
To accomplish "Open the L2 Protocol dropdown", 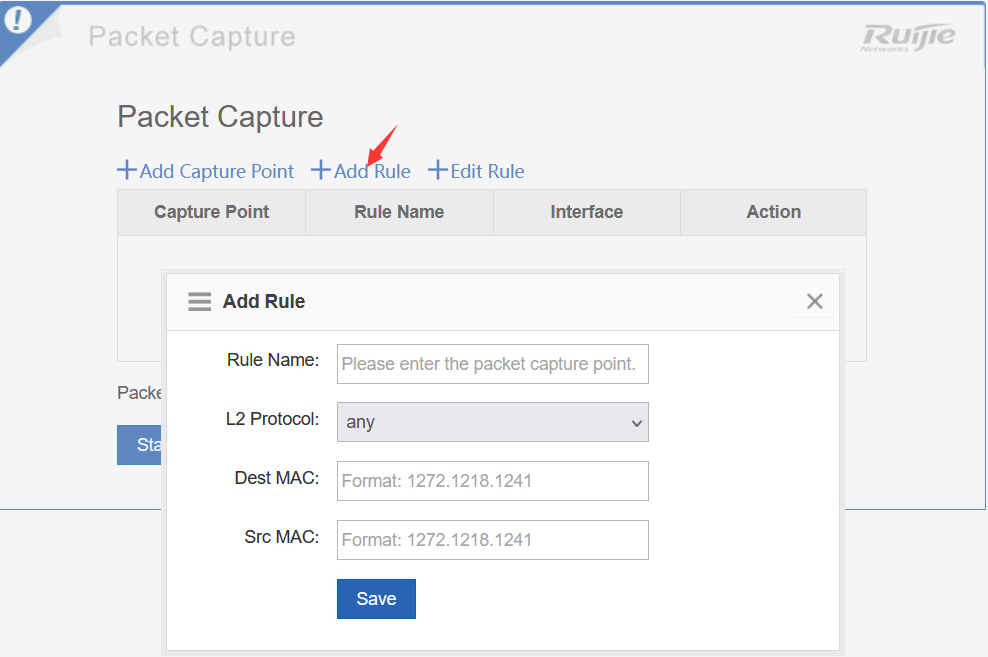I will (x=492, y=422).
